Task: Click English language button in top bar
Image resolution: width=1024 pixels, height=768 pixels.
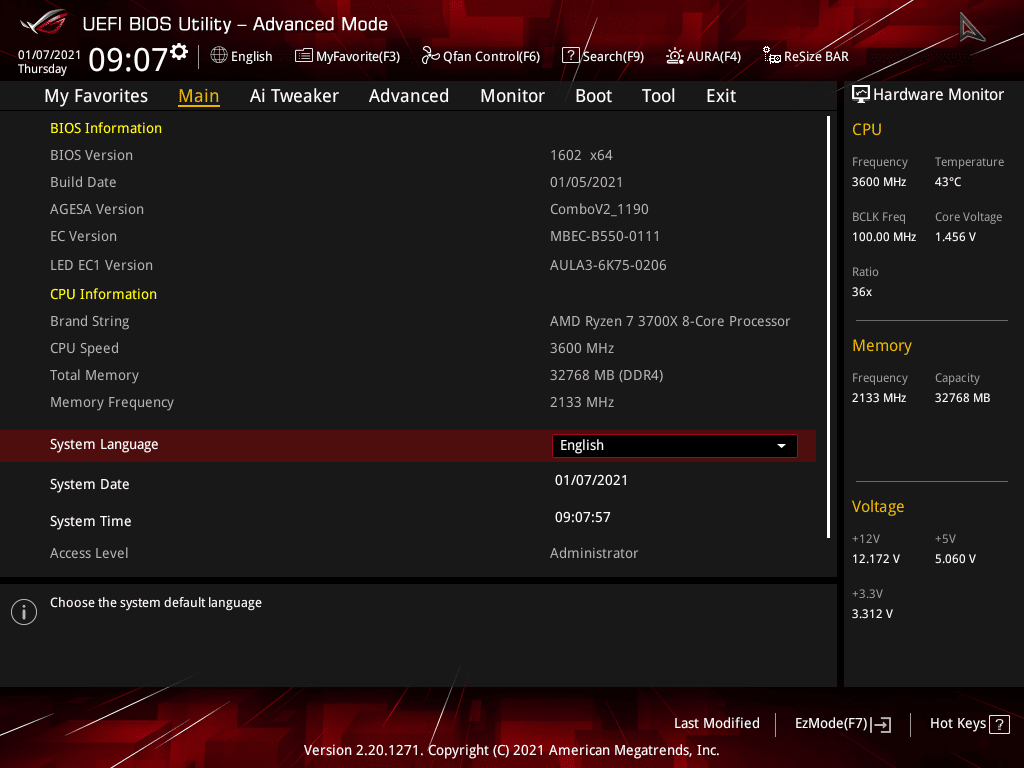Action: pyautogui.click(x=242, y=56)
